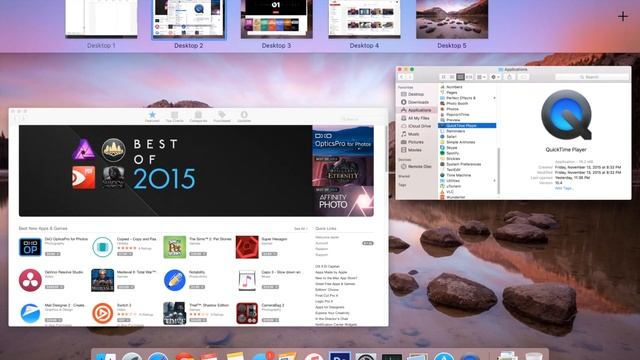The width and height of the screenshot is (640, 360).
Task: Open the Editors' Choice quick link
Action: 327,290
